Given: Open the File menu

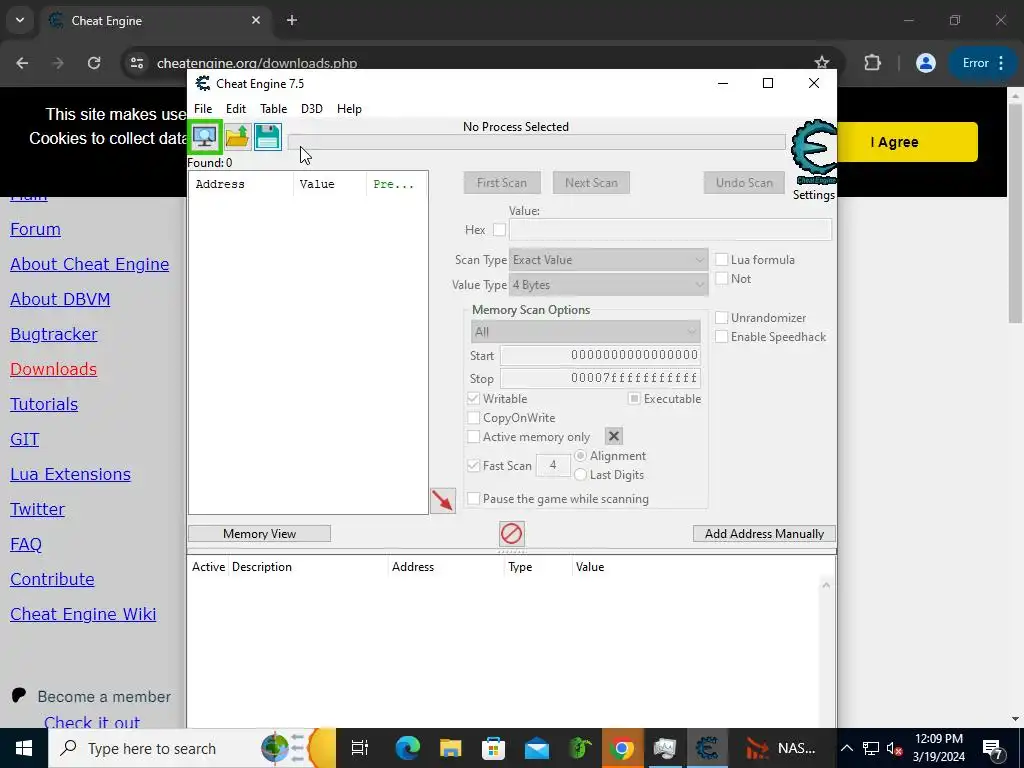Looking at the screenshot, I should click(203, 108).
